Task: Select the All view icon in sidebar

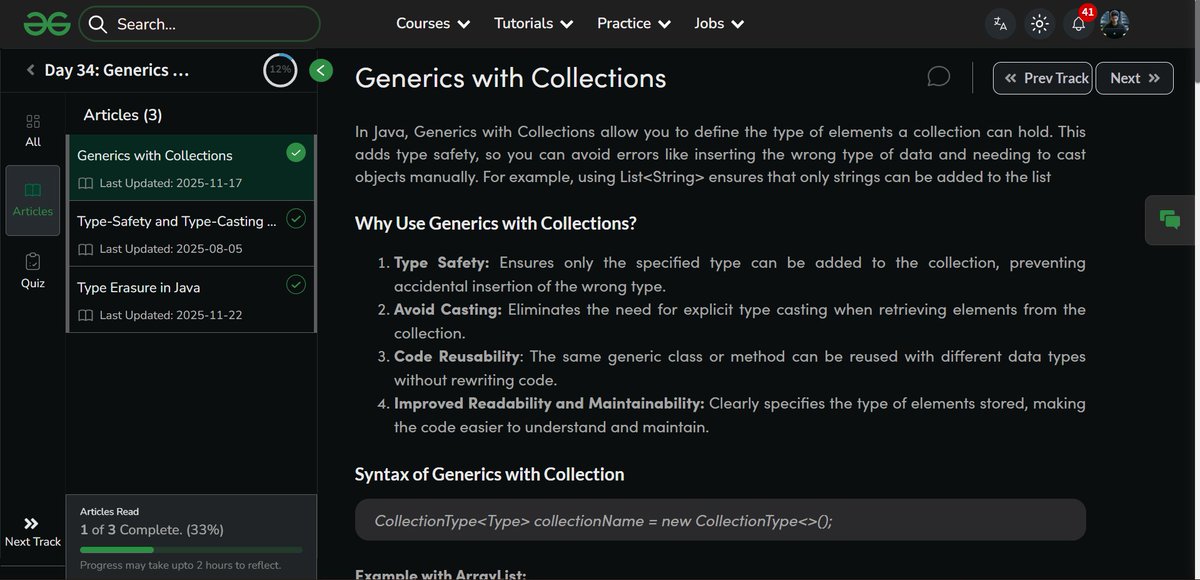Action: pos(32,128)
